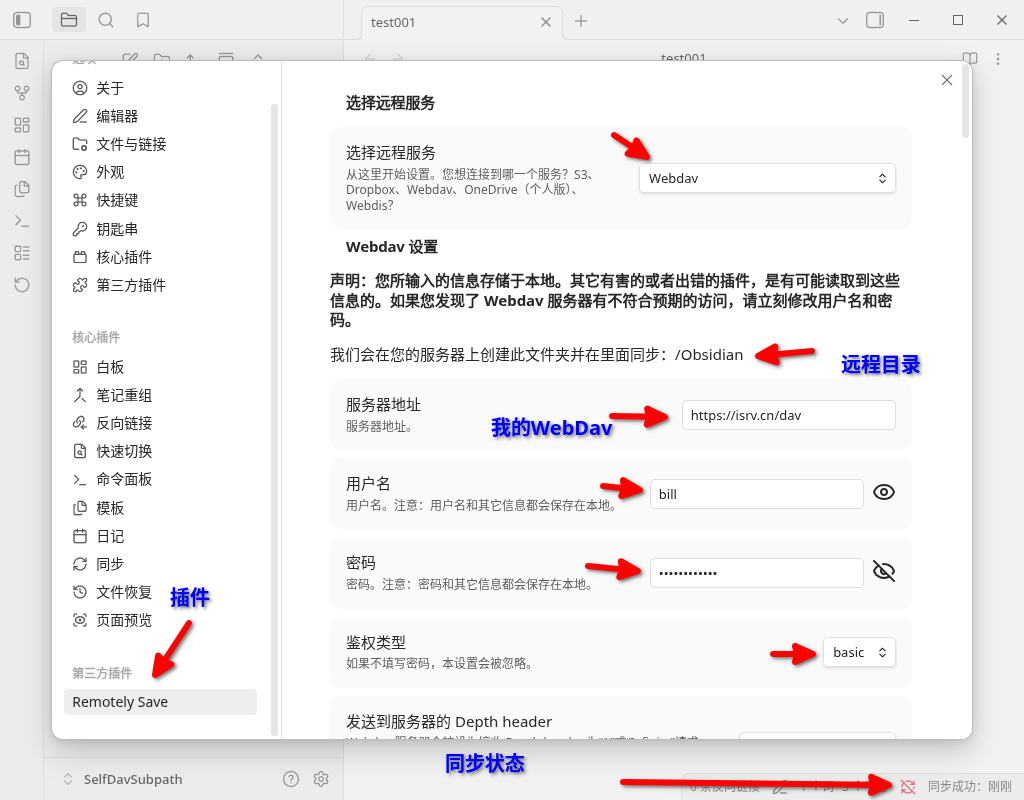Minimize the Obsidian window
The width and height of the screenshot is (1024, 800).
coord(914,20)
